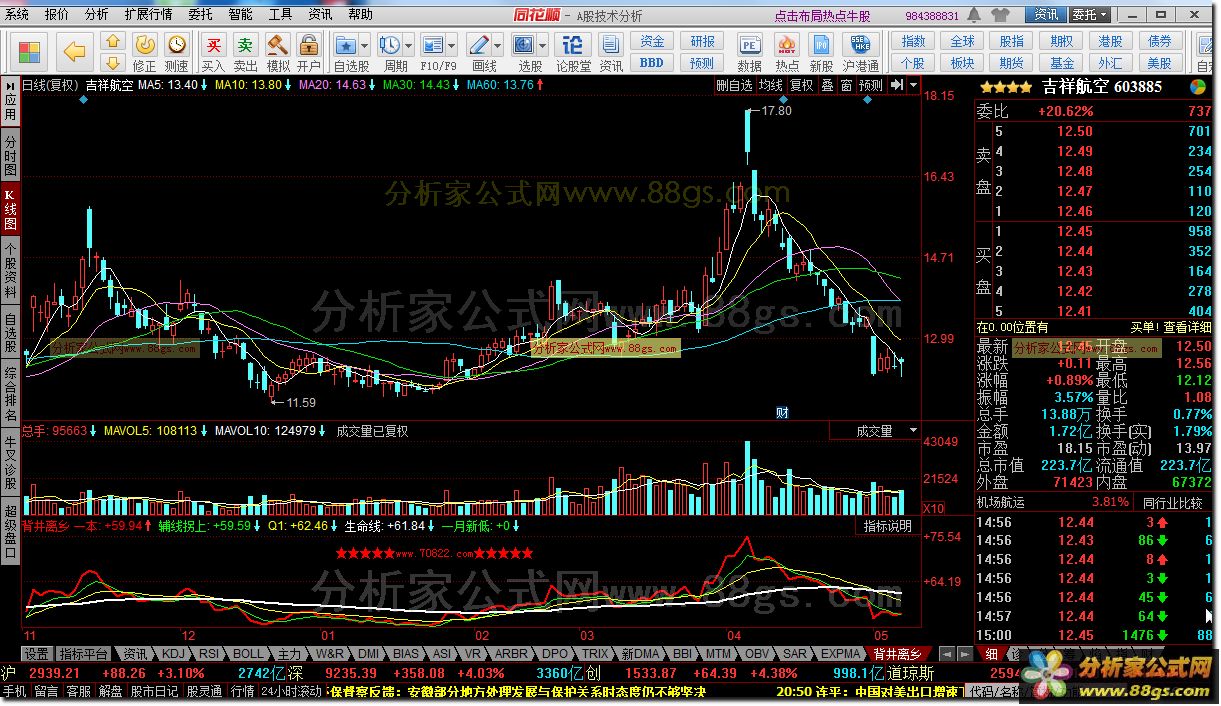Toggle the 叠 overlay option

point(827,85)
